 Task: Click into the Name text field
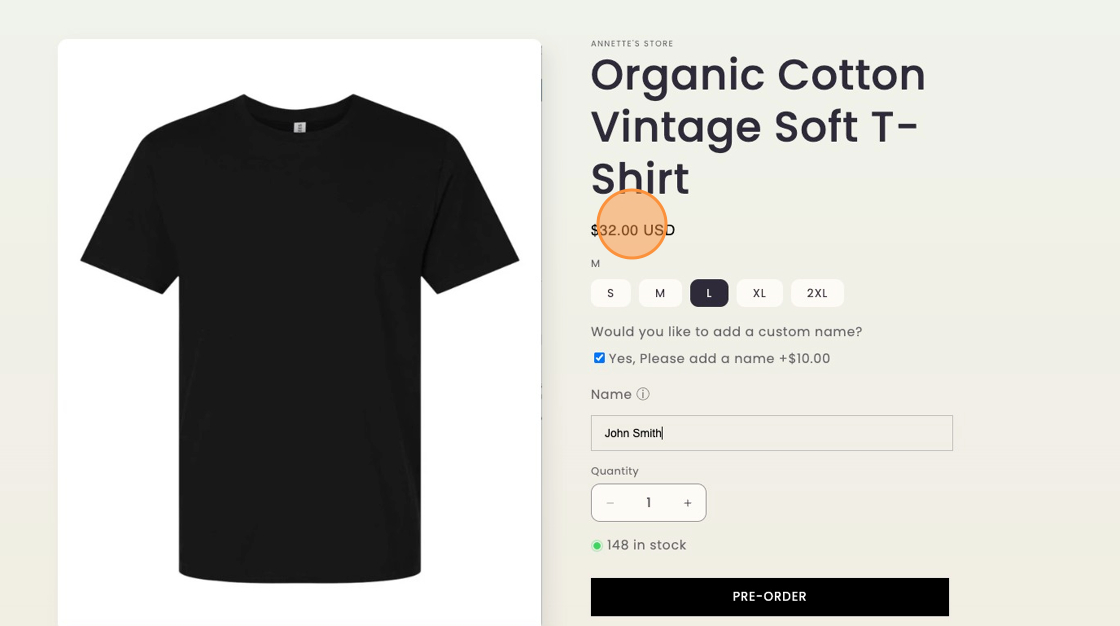771,433
